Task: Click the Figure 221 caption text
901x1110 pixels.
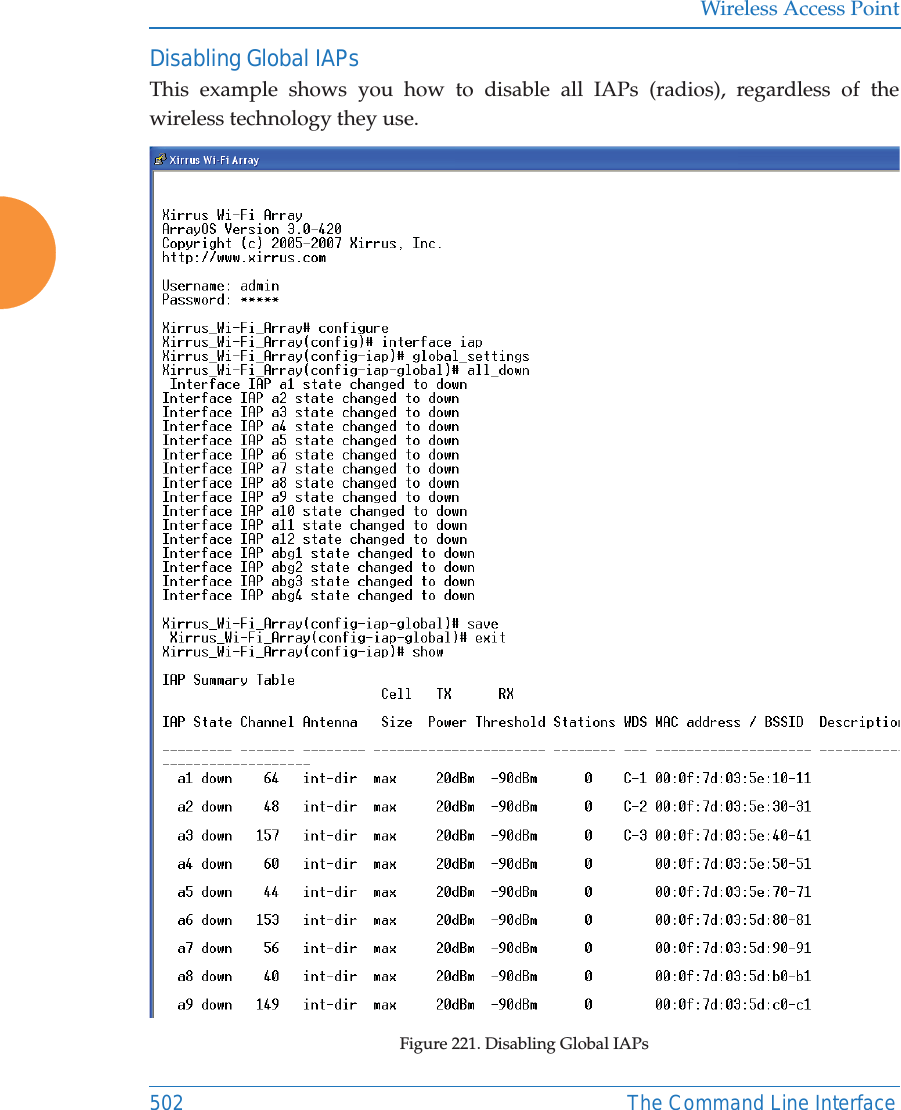Action: click(524, 1044)
